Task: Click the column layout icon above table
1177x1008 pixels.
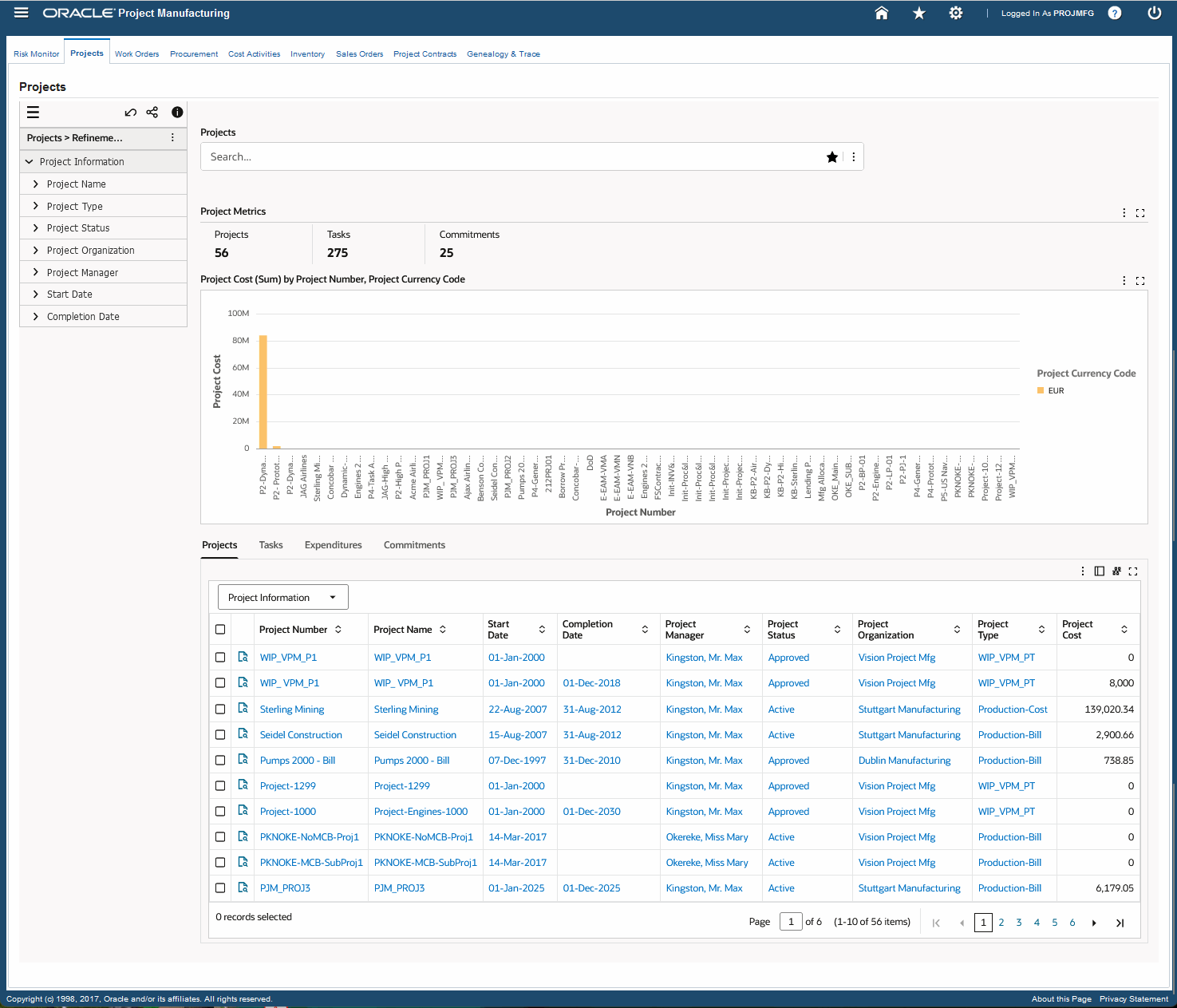Action: tap(1100, 571)
